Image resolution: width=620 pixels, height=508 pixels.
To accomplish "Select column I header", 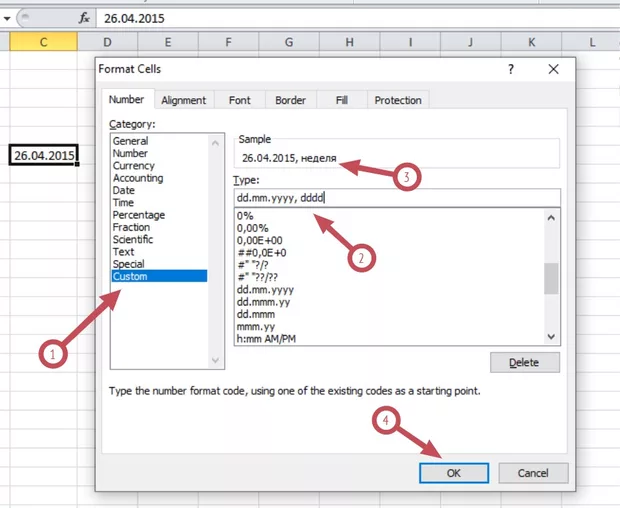I will (410, 42).
